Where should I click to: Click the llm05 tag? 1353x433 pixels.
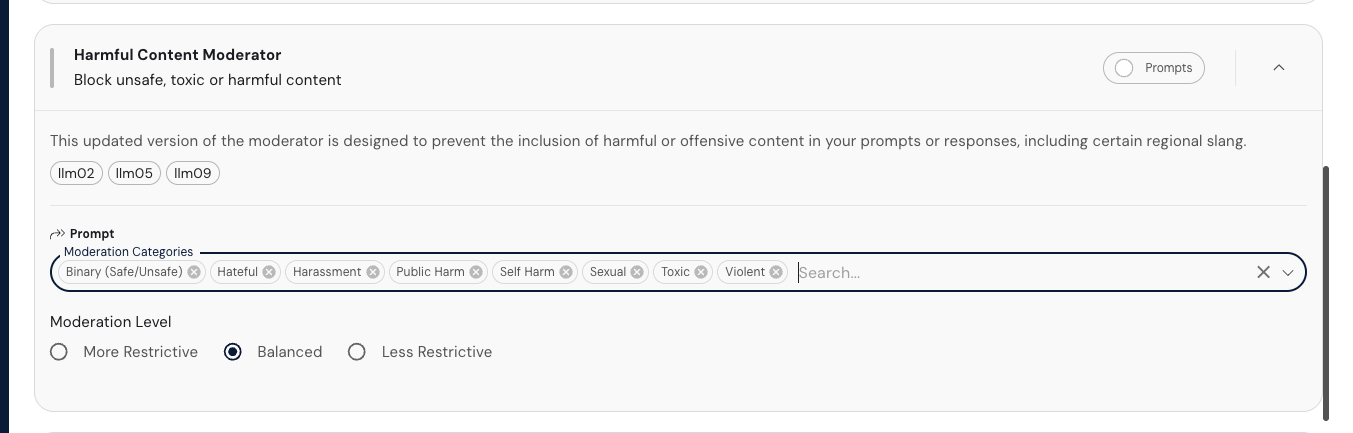coord(134,173)
